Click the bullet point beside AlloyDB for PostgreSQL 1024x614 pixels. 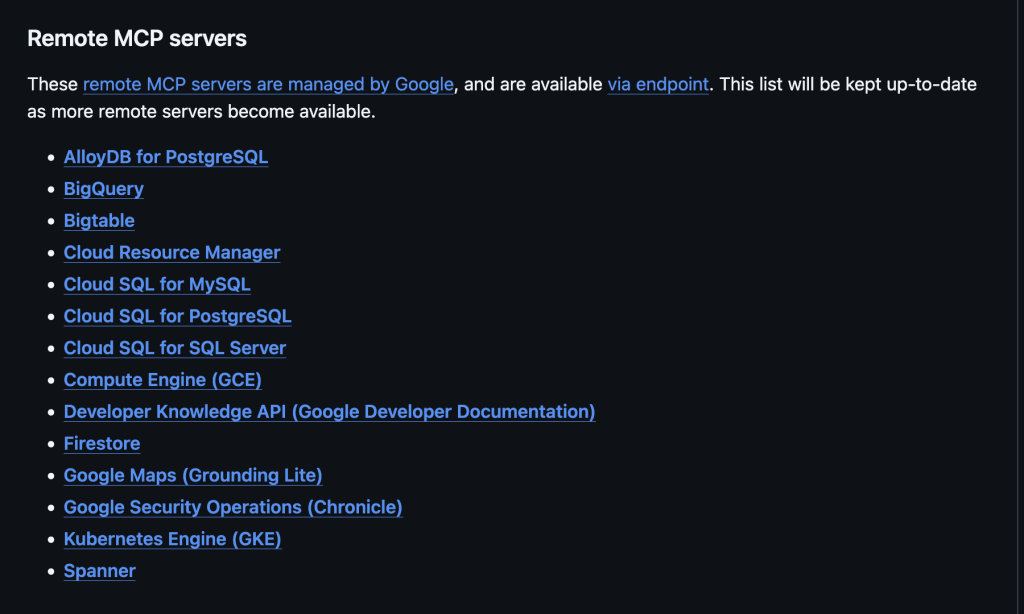[x=51, y=158]
